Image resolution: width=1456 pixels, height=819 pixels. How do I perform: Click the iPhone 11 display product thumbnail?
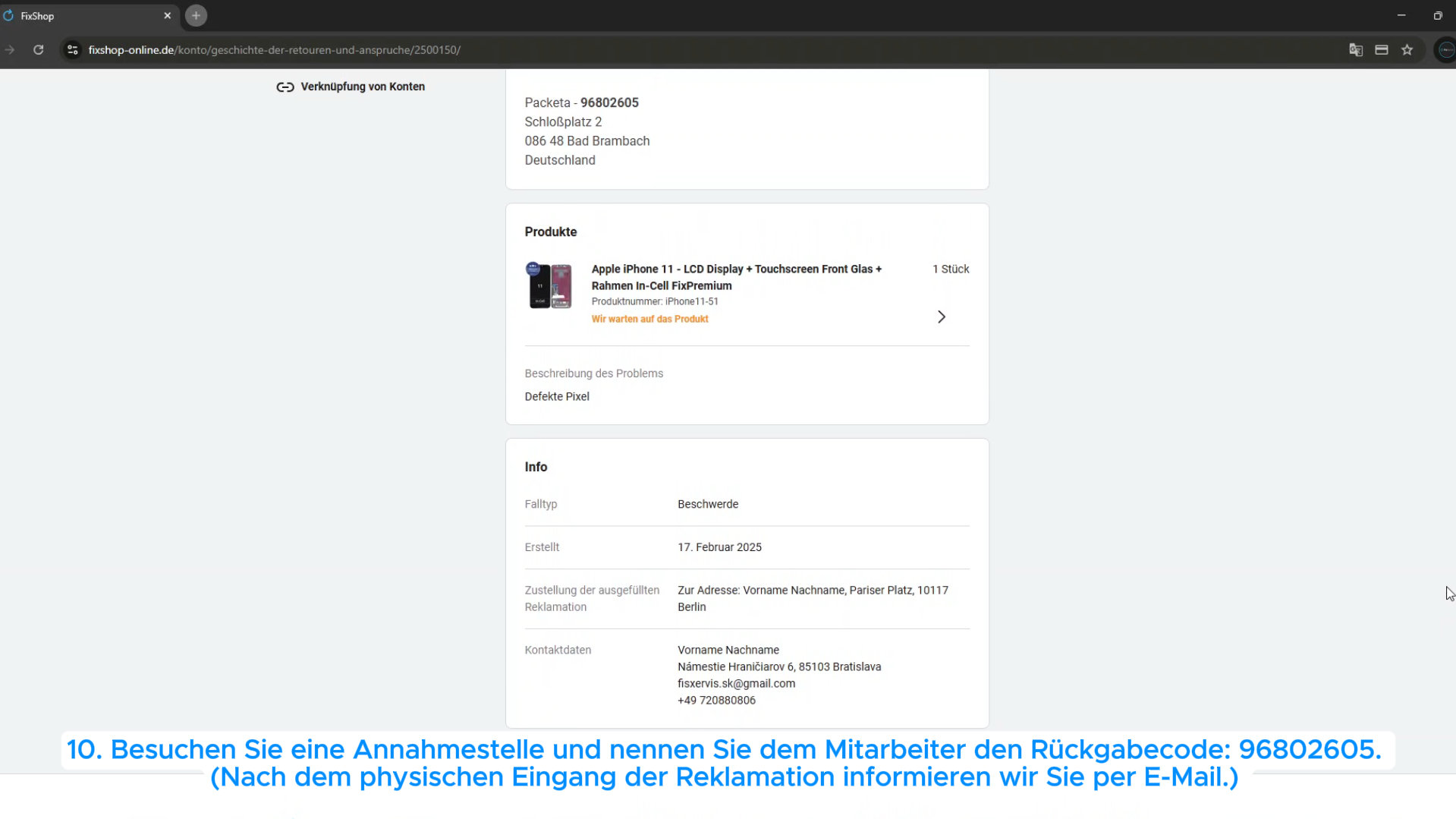point(549,286)
